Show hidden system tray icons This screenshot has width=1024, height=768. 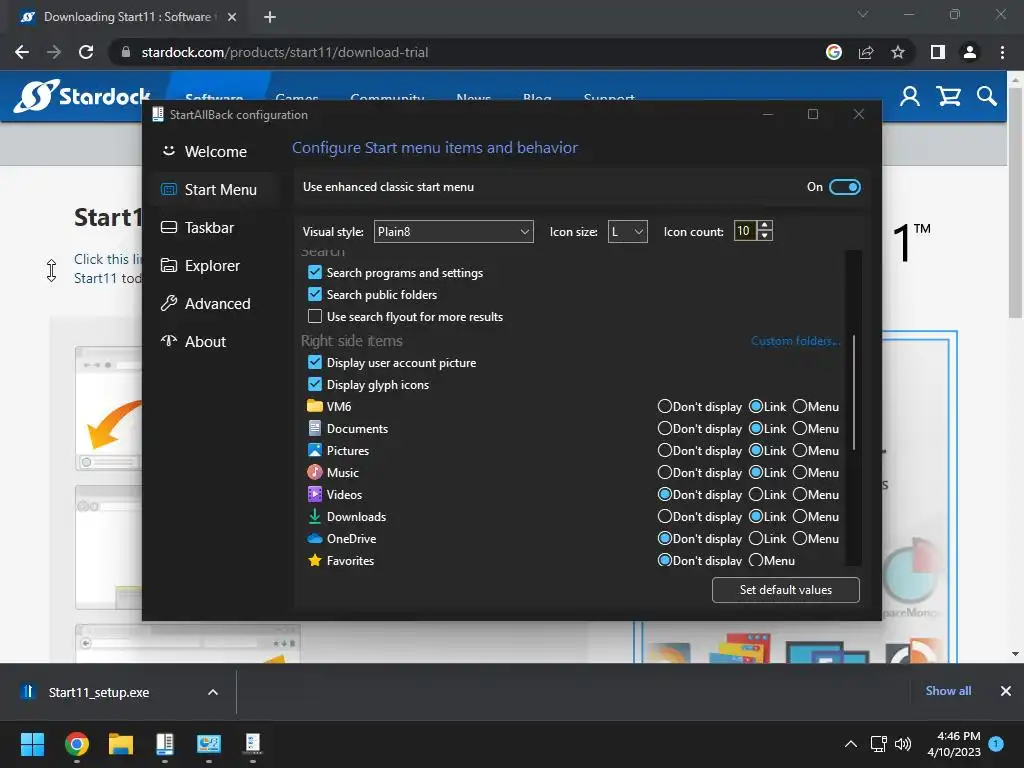(x=850, y=744)
